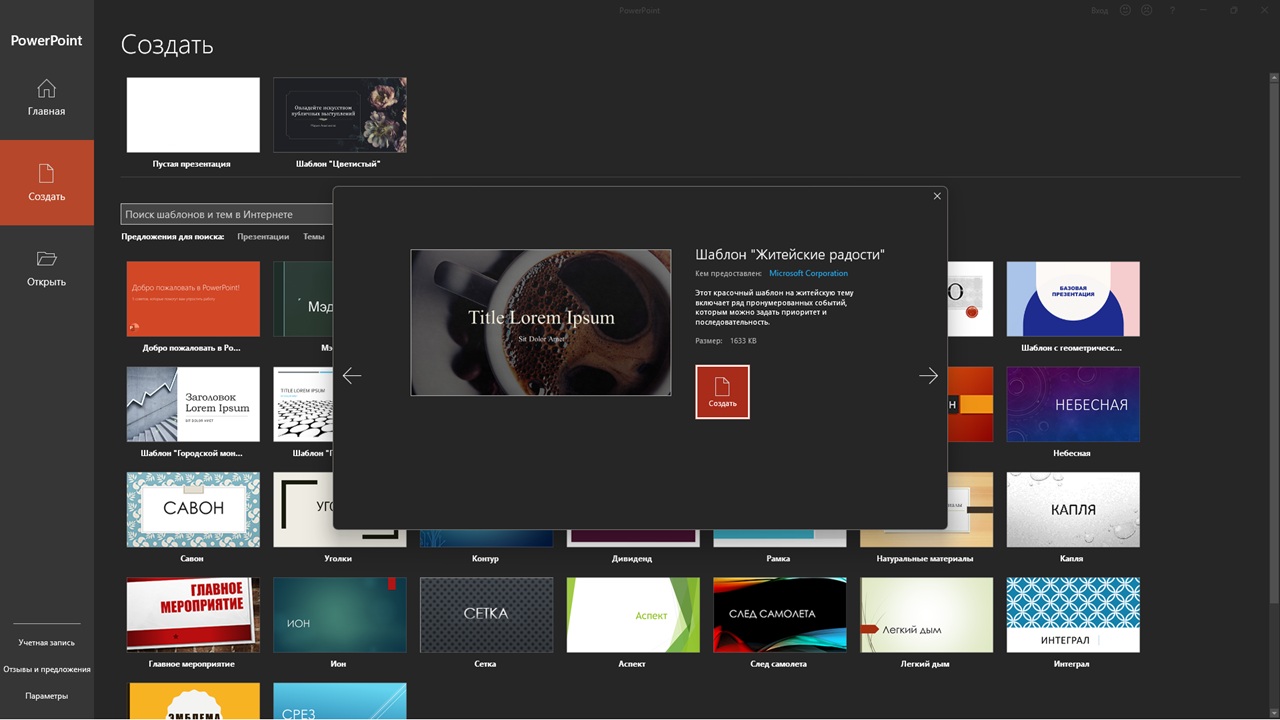Open the Microsoft Corporation link
Screen dimensions: 1280x720
[808, 273]
